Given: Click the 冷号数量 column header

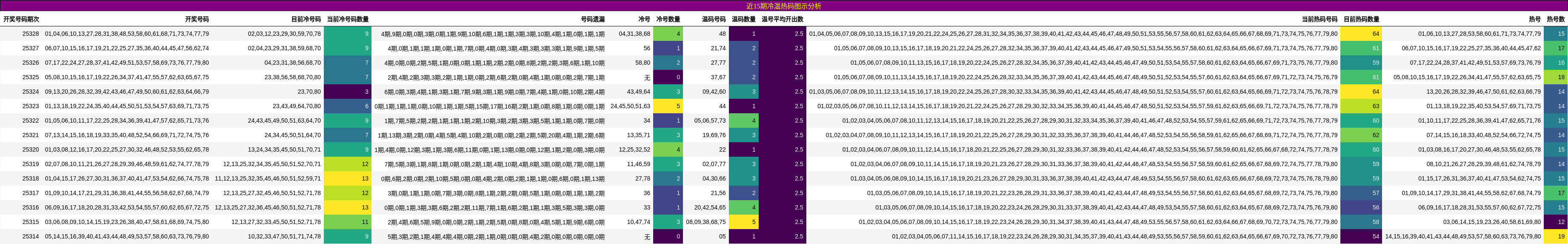Looking at the screenshot, I should click(x=668, y=20).
